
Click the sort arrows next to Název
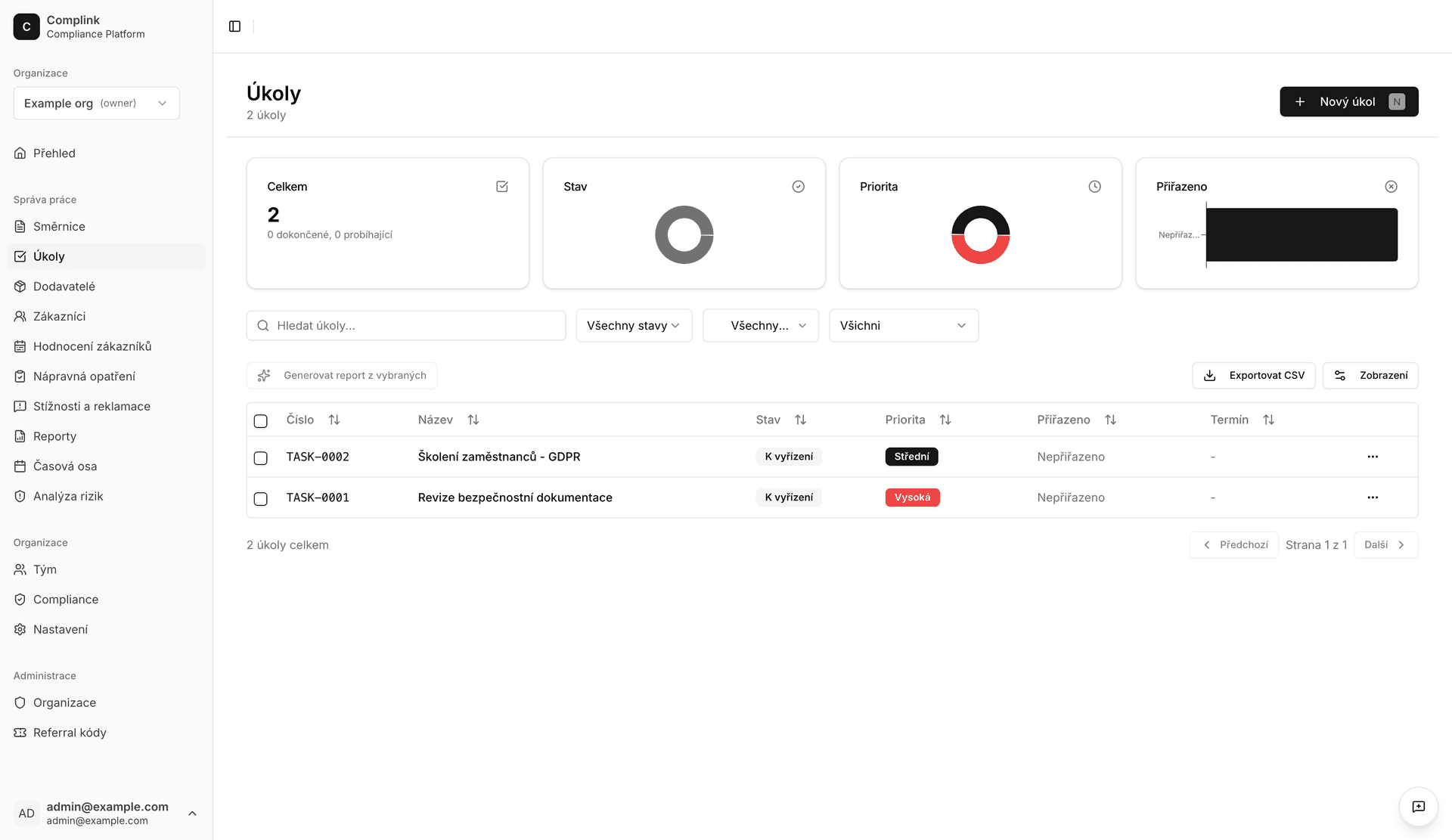pyautogui.click(x=473, y=420)
